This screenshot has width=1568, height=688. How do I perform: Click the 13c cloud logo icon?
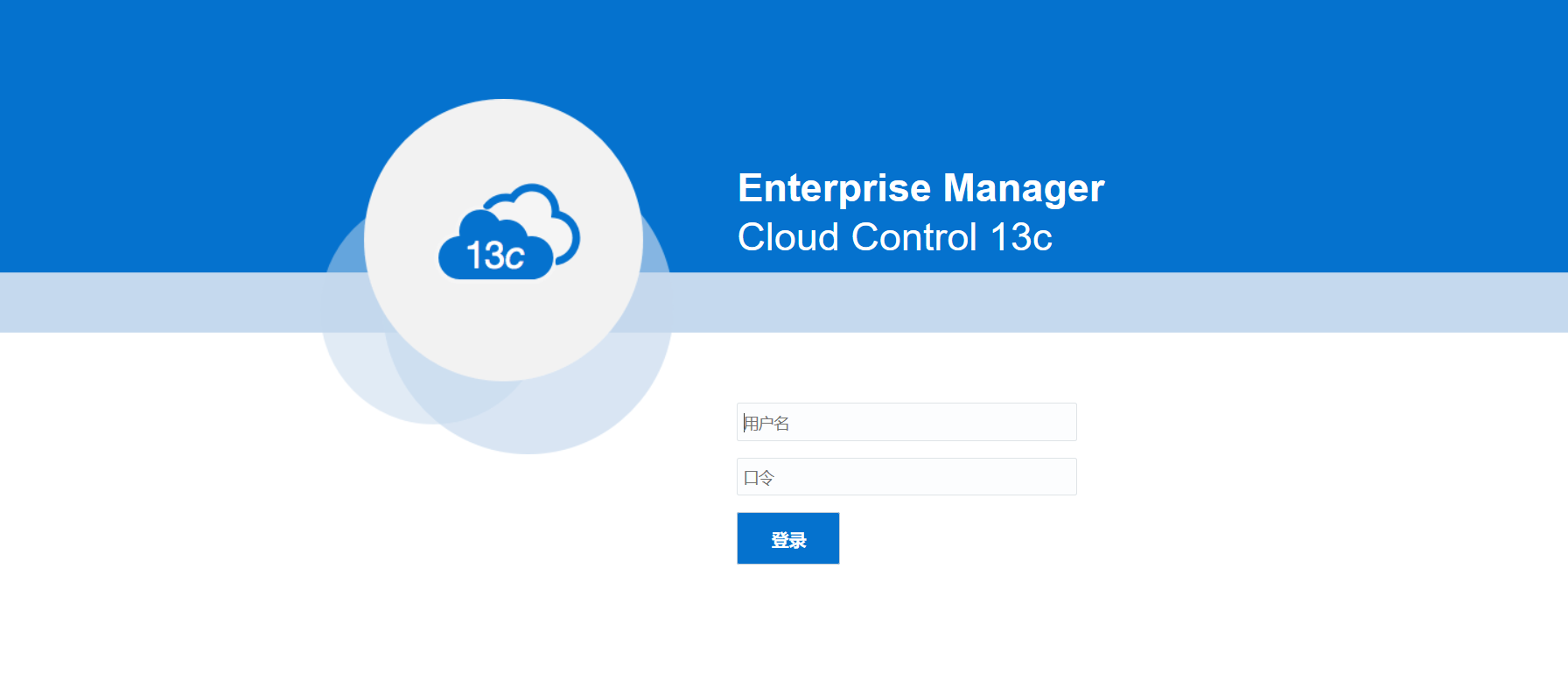click(x=508, y=232)
